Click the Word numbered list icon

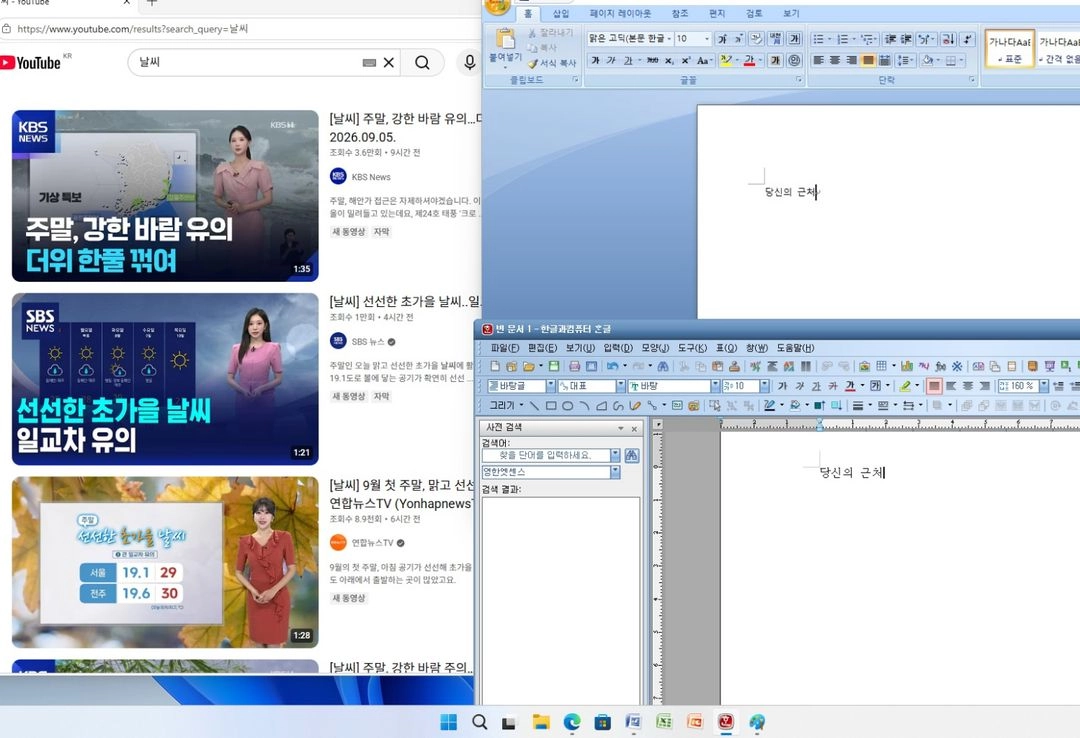click(x=842, y=39)
